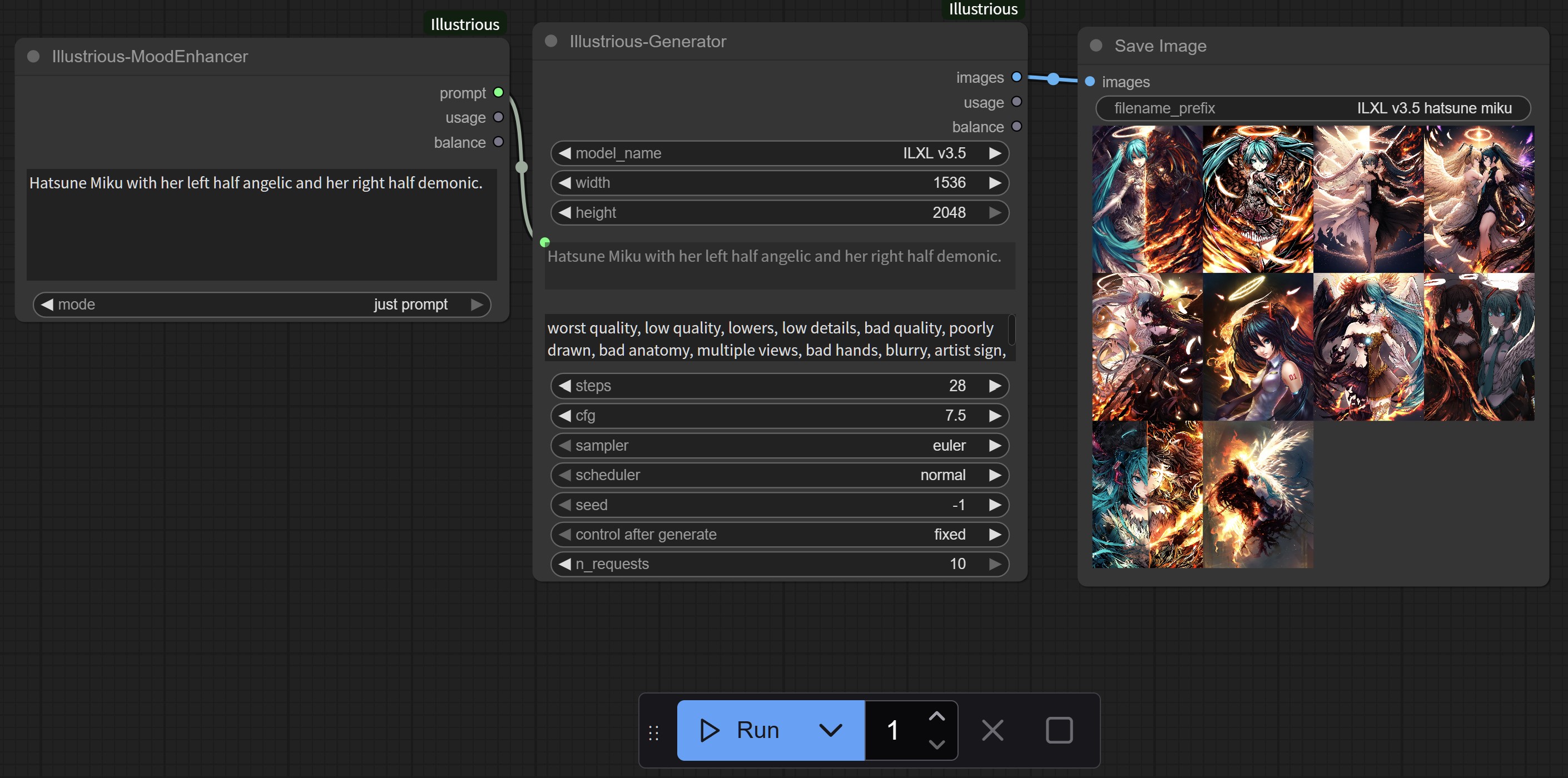The width and height of the screenshot is (1568, 778).
Task: Click the midpoint dot on the images link
Action: [1053, 79]
